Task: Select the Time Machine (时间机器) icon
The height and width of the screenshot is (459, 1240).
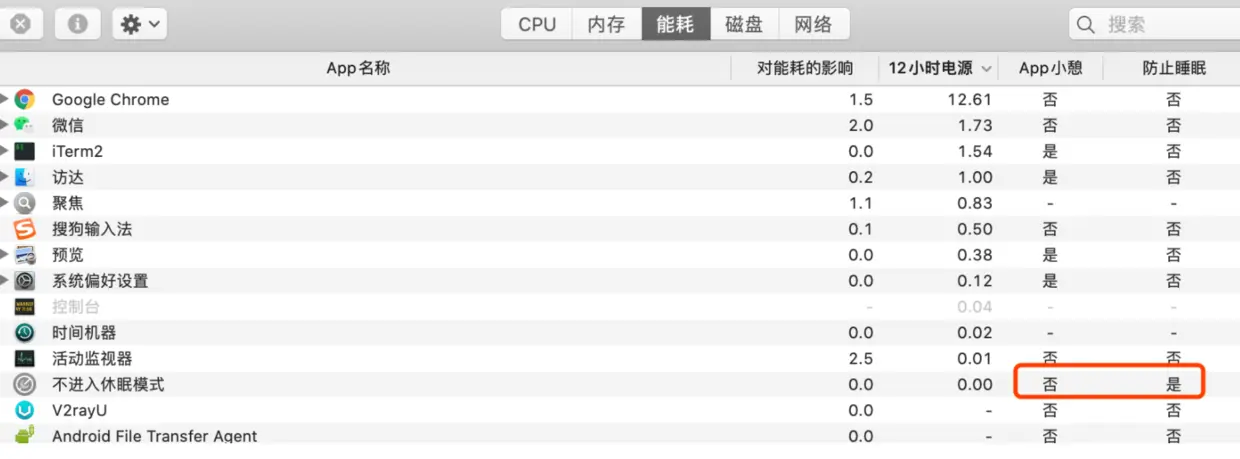Action: pos(25,332)
